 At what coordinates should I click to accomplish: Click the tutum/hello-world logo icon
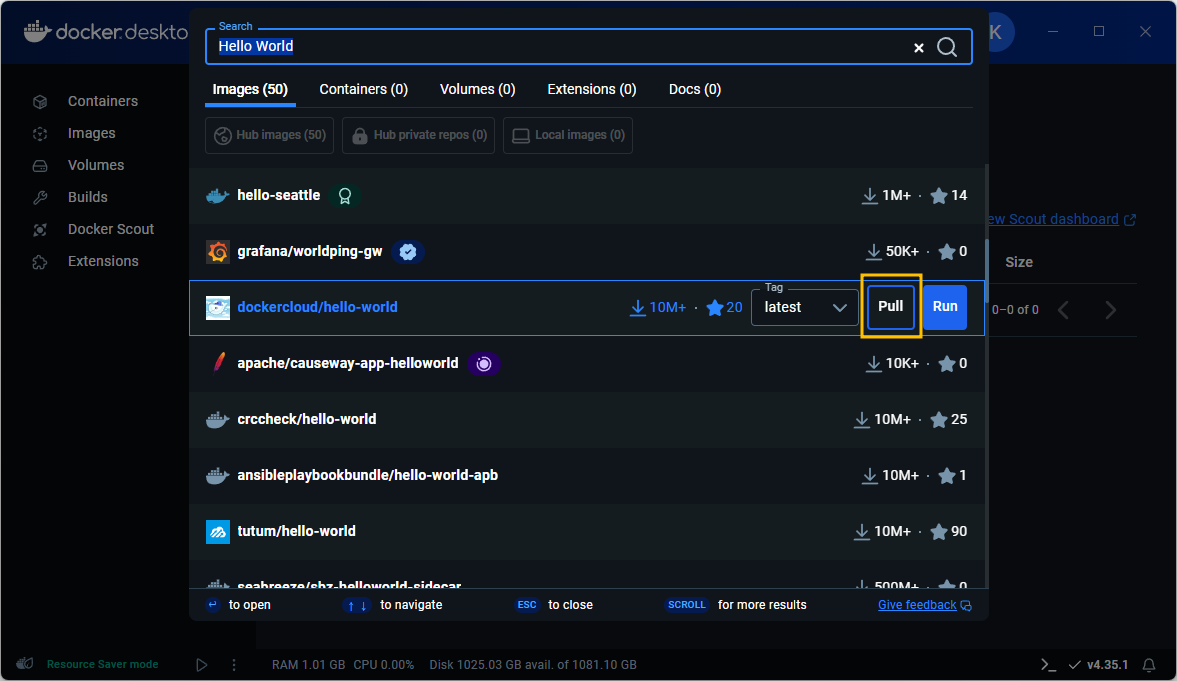click(218, 532)
